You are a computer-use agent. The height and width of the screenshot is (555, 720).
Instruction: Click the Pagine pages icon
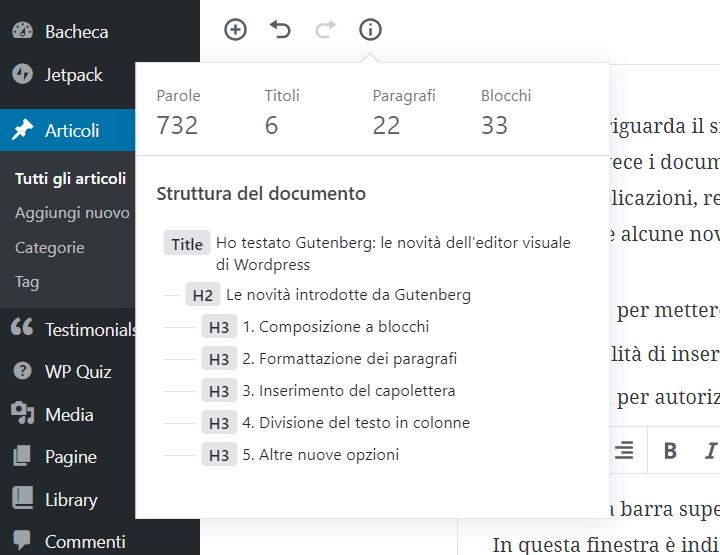click(22, 456)
